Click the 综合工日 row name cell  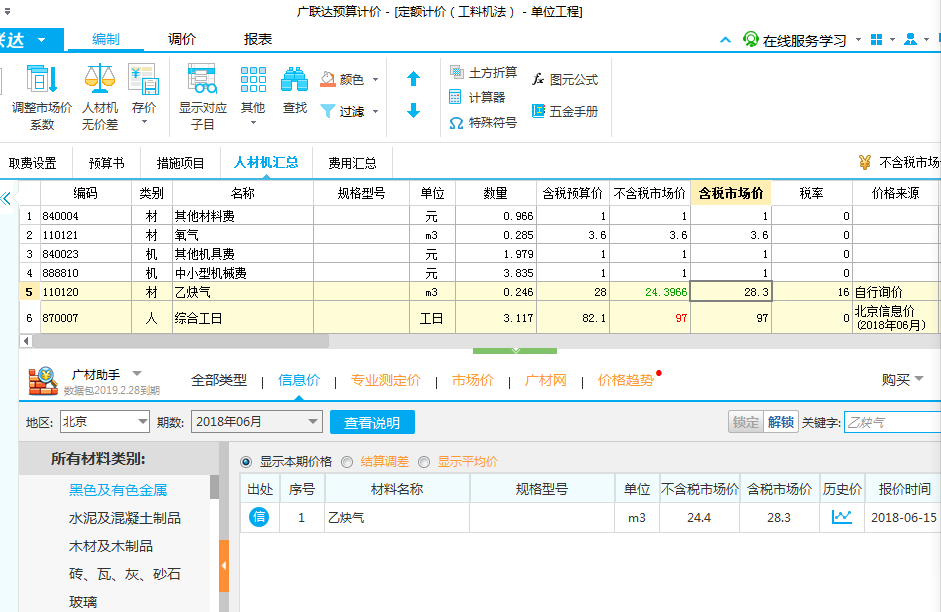(242, 317)
